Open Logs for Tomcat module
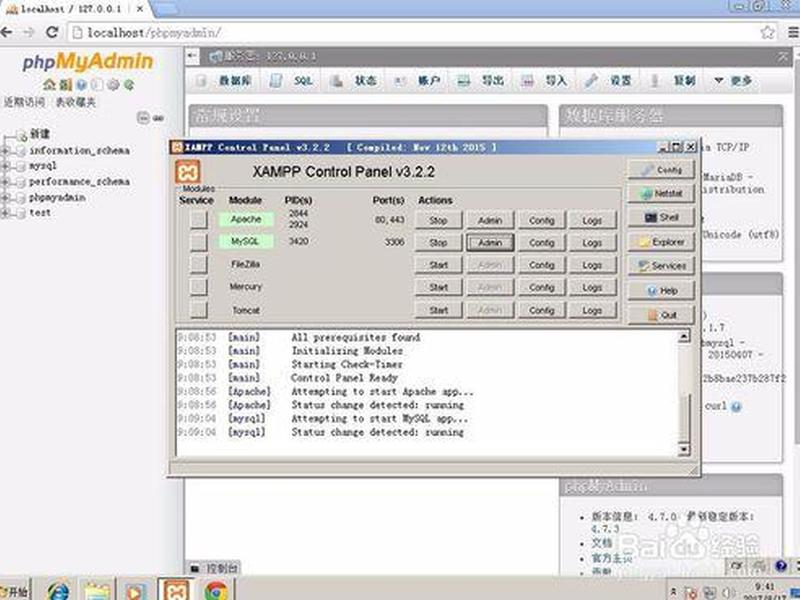Image resolution: width=800 pixels, height=600 pixels. coord(592,310)
